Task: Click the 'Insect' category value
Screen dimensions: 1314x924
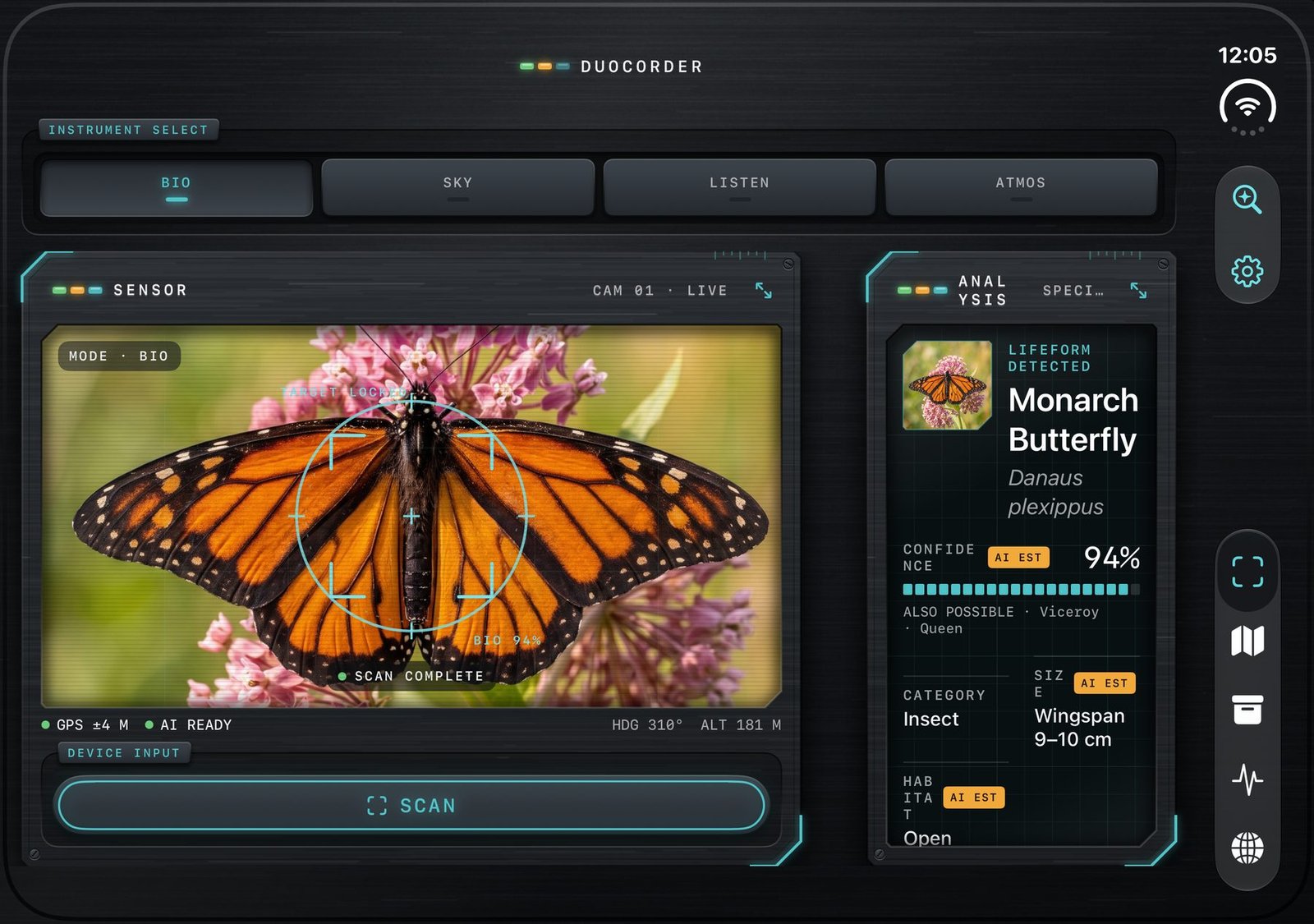Action: click(930, 719)
